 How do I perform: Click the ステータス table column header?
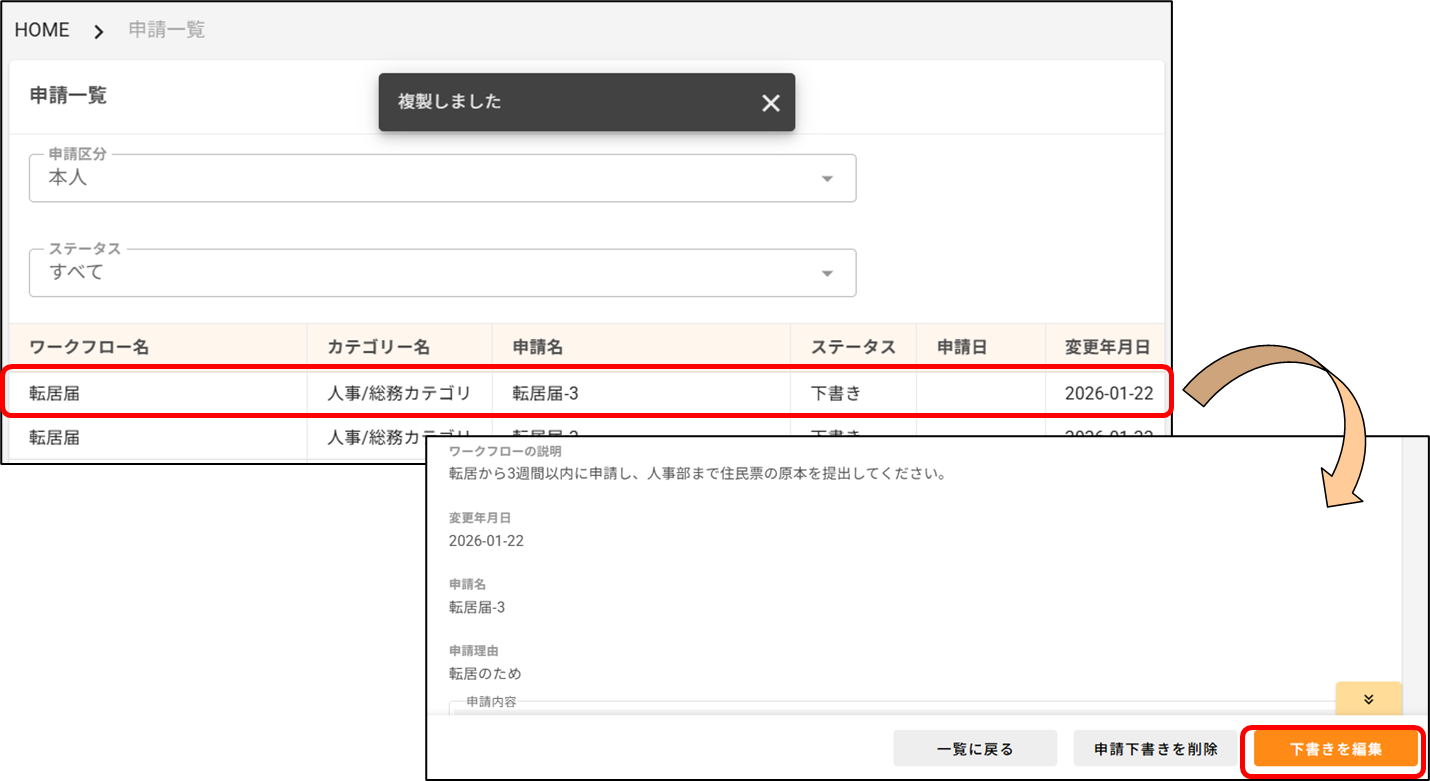pos(852,347)
